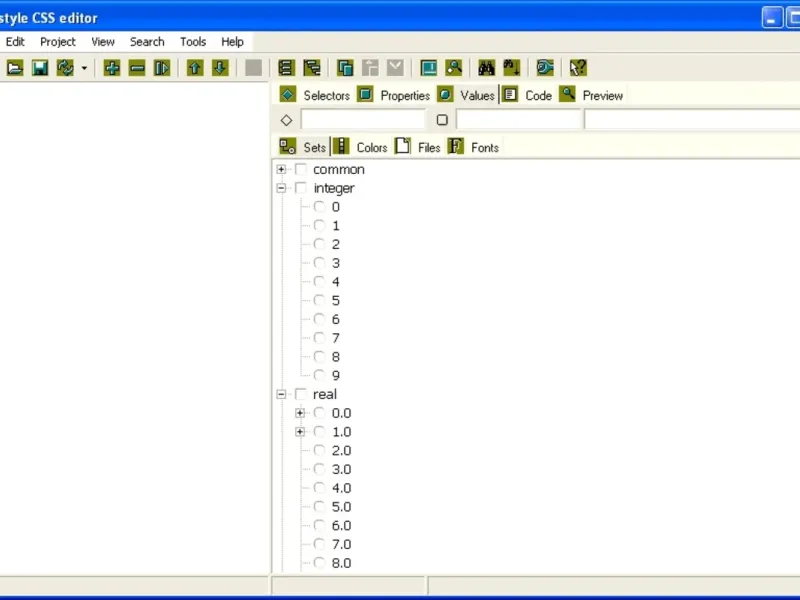This screenshot has width=800, height=600.
Task: Select the radio button for integer 5
Action: pyautogui.click(x=319, y=301)
